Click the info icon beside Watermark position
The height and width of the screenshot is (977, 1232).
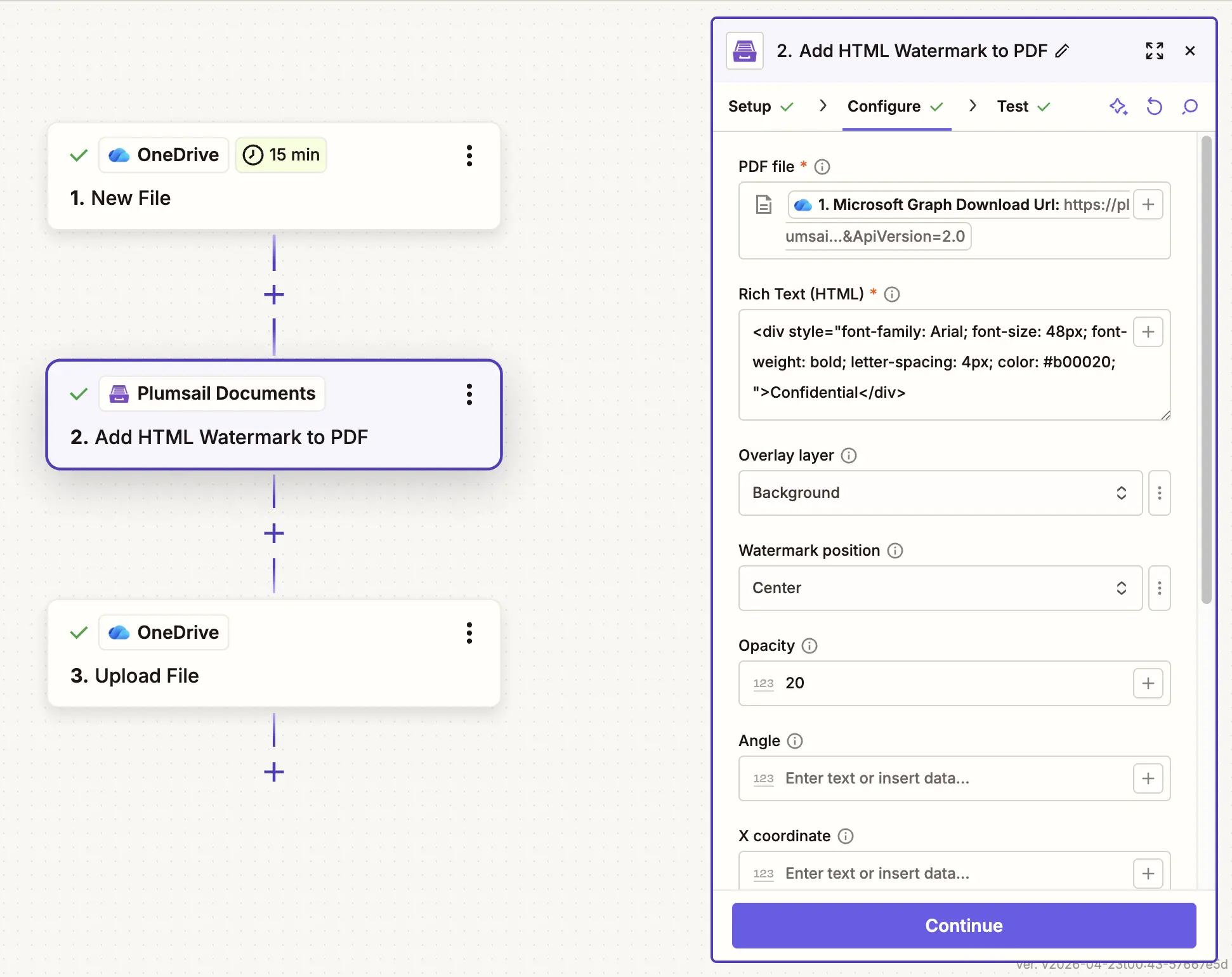click(895, 551)
